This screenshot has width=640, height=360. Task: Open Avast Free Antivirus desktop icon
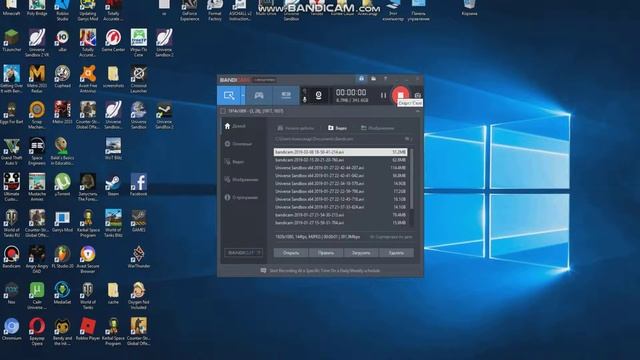(88, 79)
